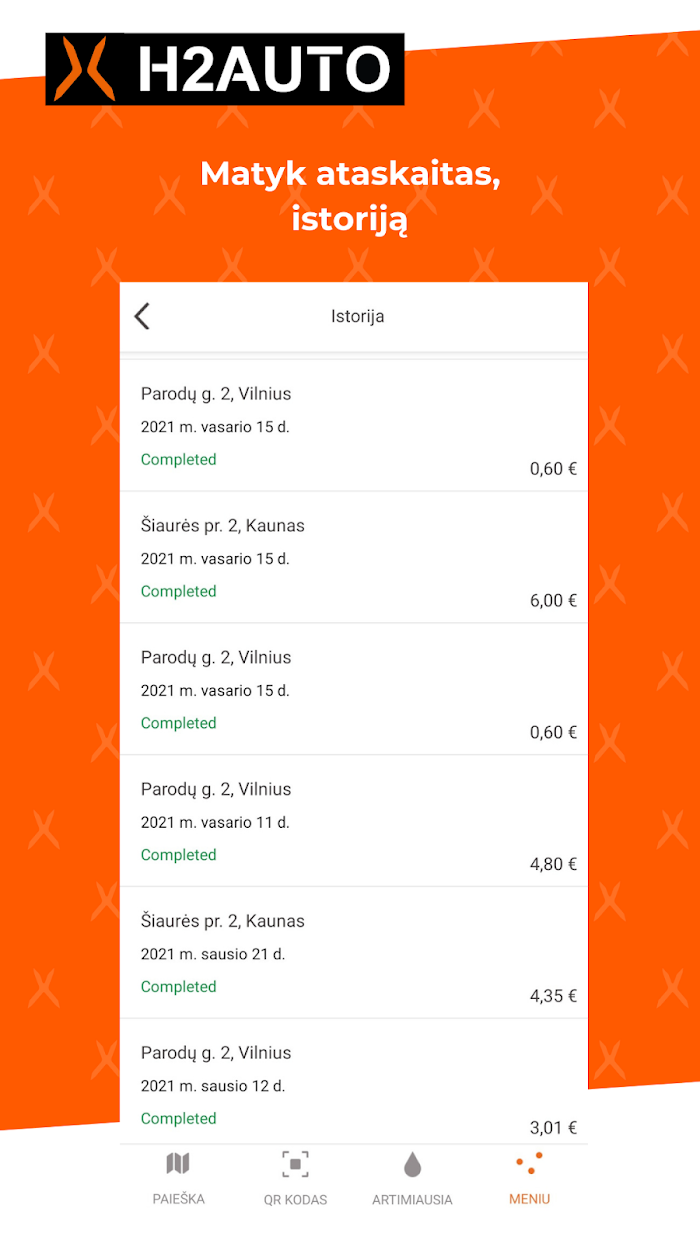Click the H2AUTO logo
The image size is (700, 1244).
click(225, 69)
